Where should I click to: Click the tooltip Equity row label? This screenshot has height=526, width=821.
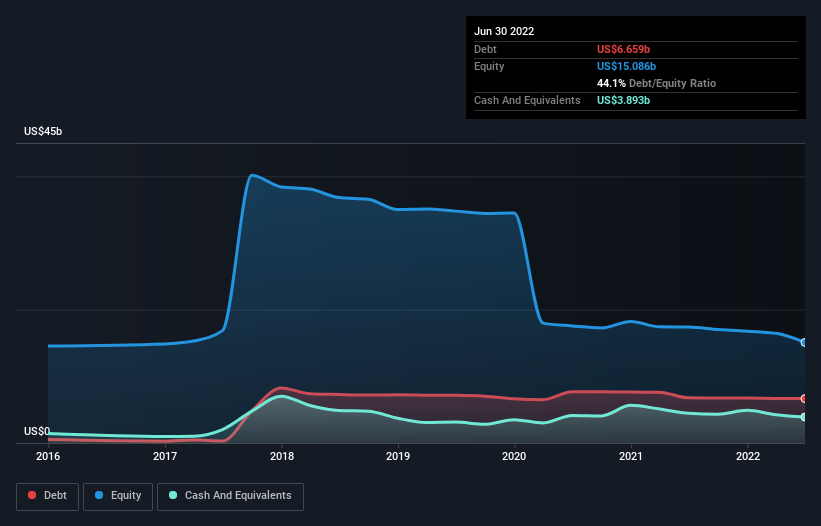click(x=489, y=66)
